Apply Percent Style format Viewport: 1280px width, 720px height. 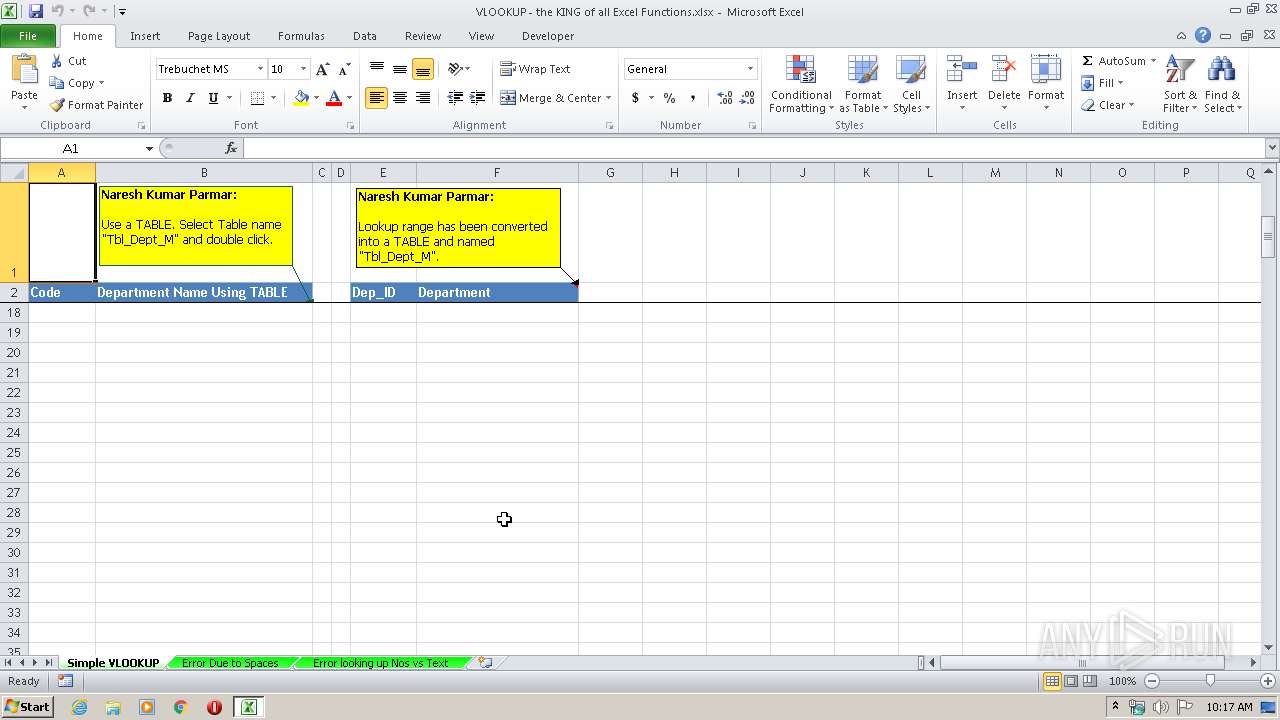(669, 98)
